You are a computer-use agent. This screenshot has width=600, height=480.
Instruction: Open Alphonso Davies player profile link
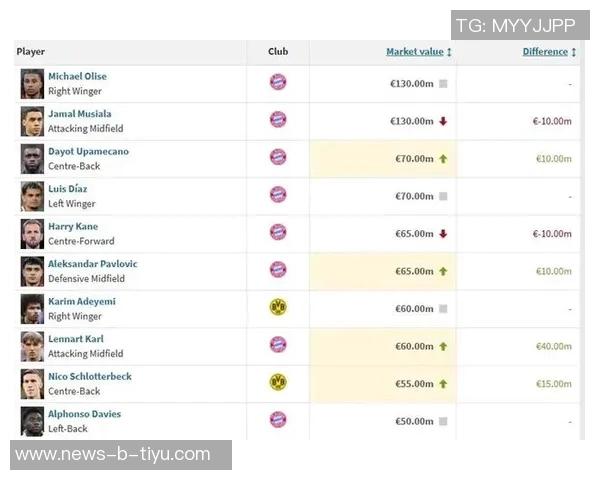coord(84,414)
